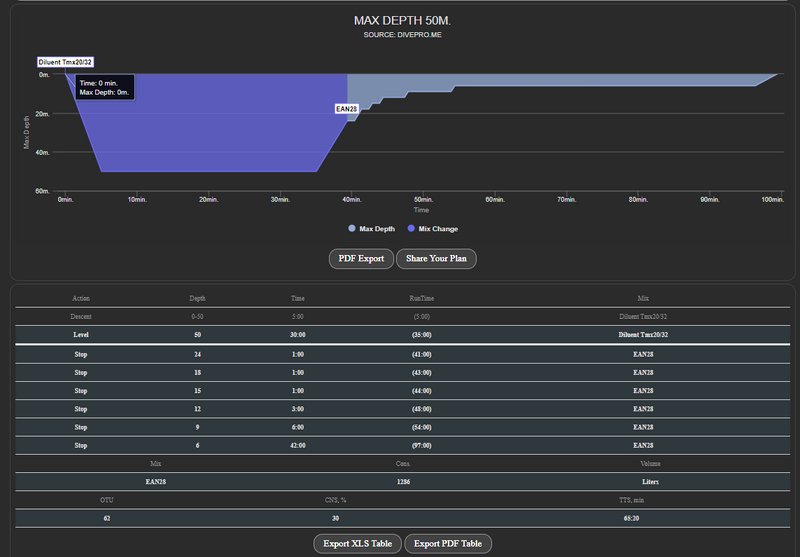Click the Max Depth legend color dot

click(351, 229)
